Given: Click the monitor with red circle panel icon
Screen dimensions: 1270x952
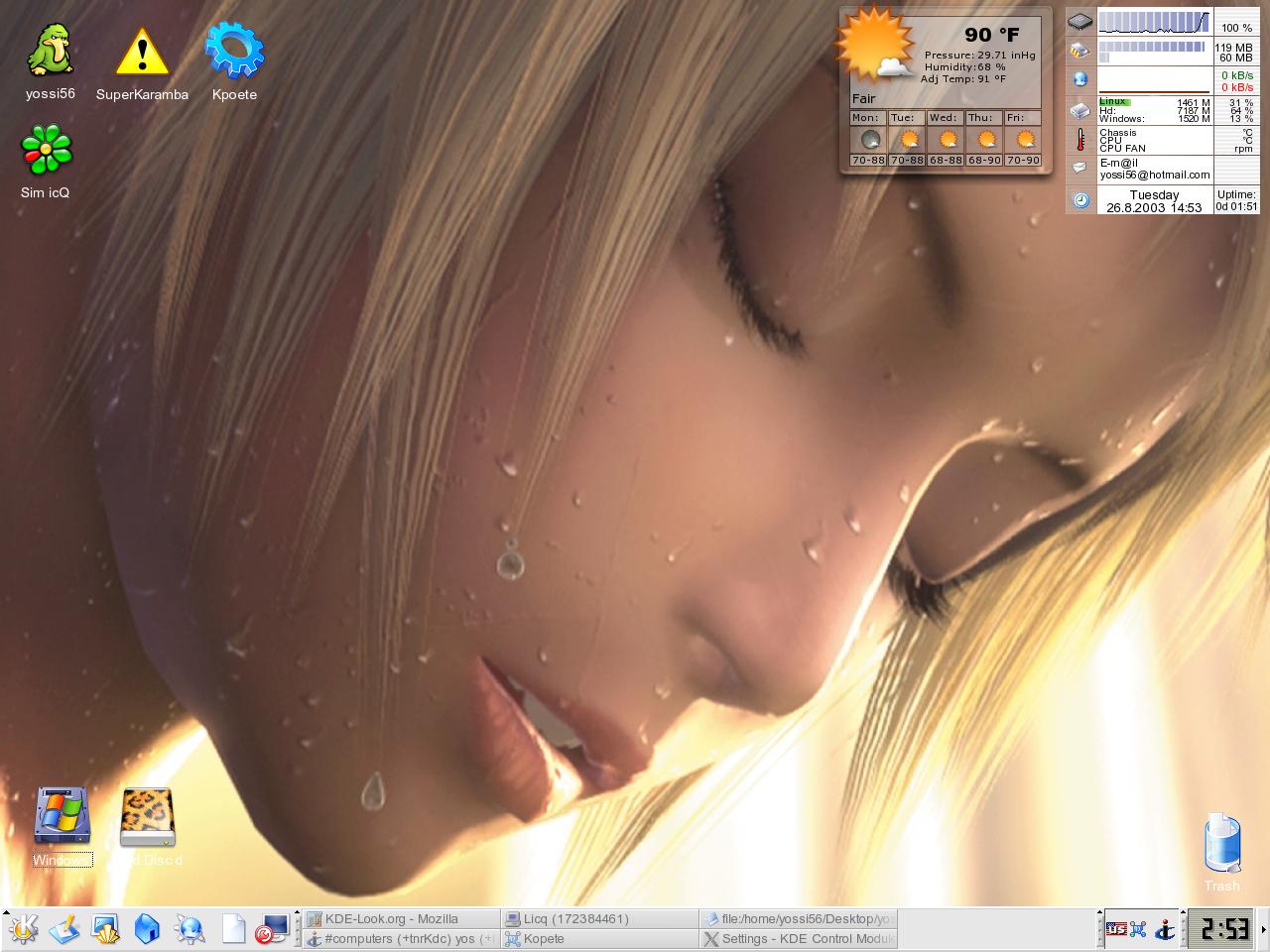Looking at the screenshot, I should point(272,929).
